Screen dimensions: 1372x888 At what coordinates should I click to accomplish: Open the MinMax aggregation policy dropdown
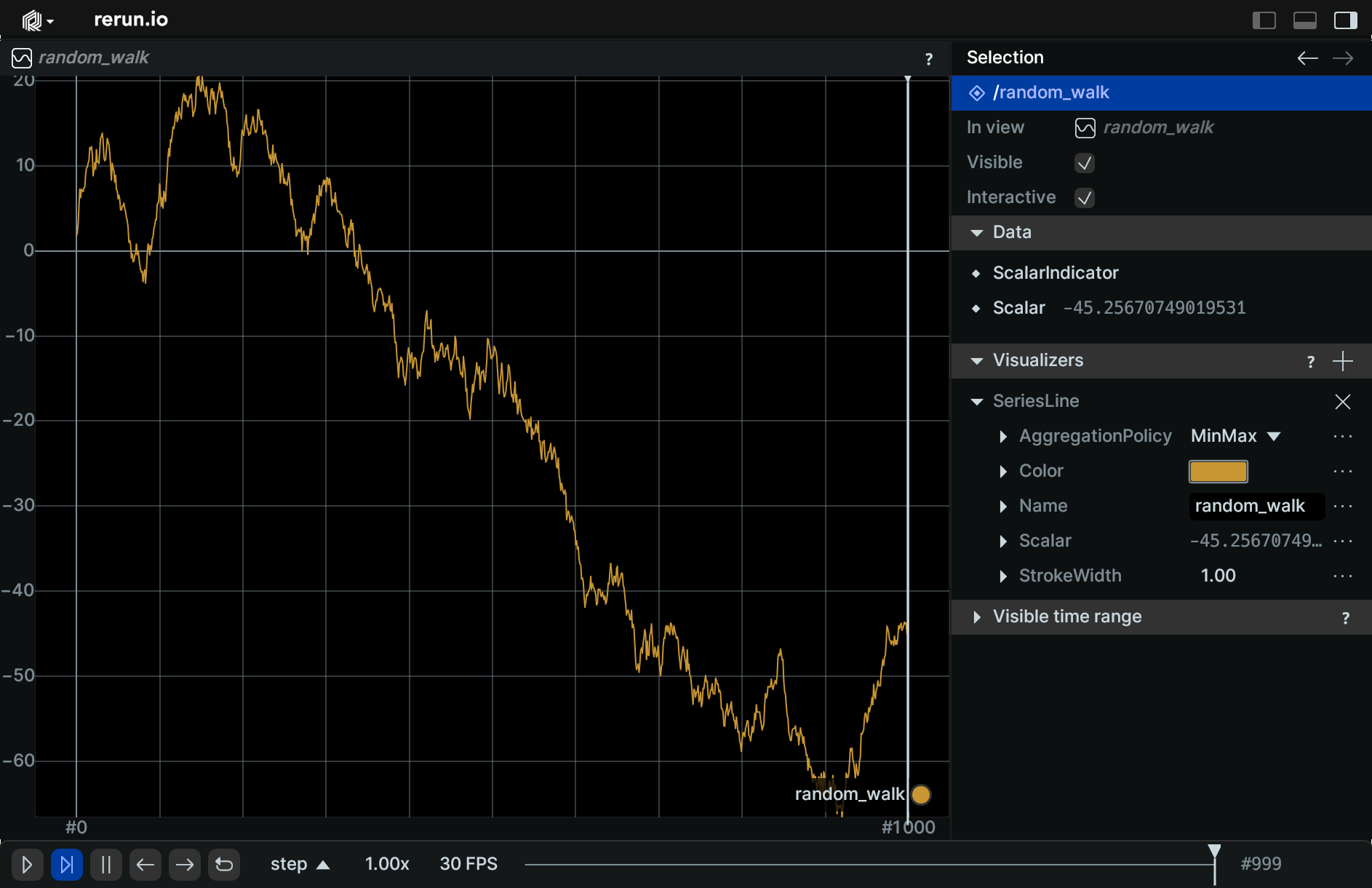coord(1235,436)
